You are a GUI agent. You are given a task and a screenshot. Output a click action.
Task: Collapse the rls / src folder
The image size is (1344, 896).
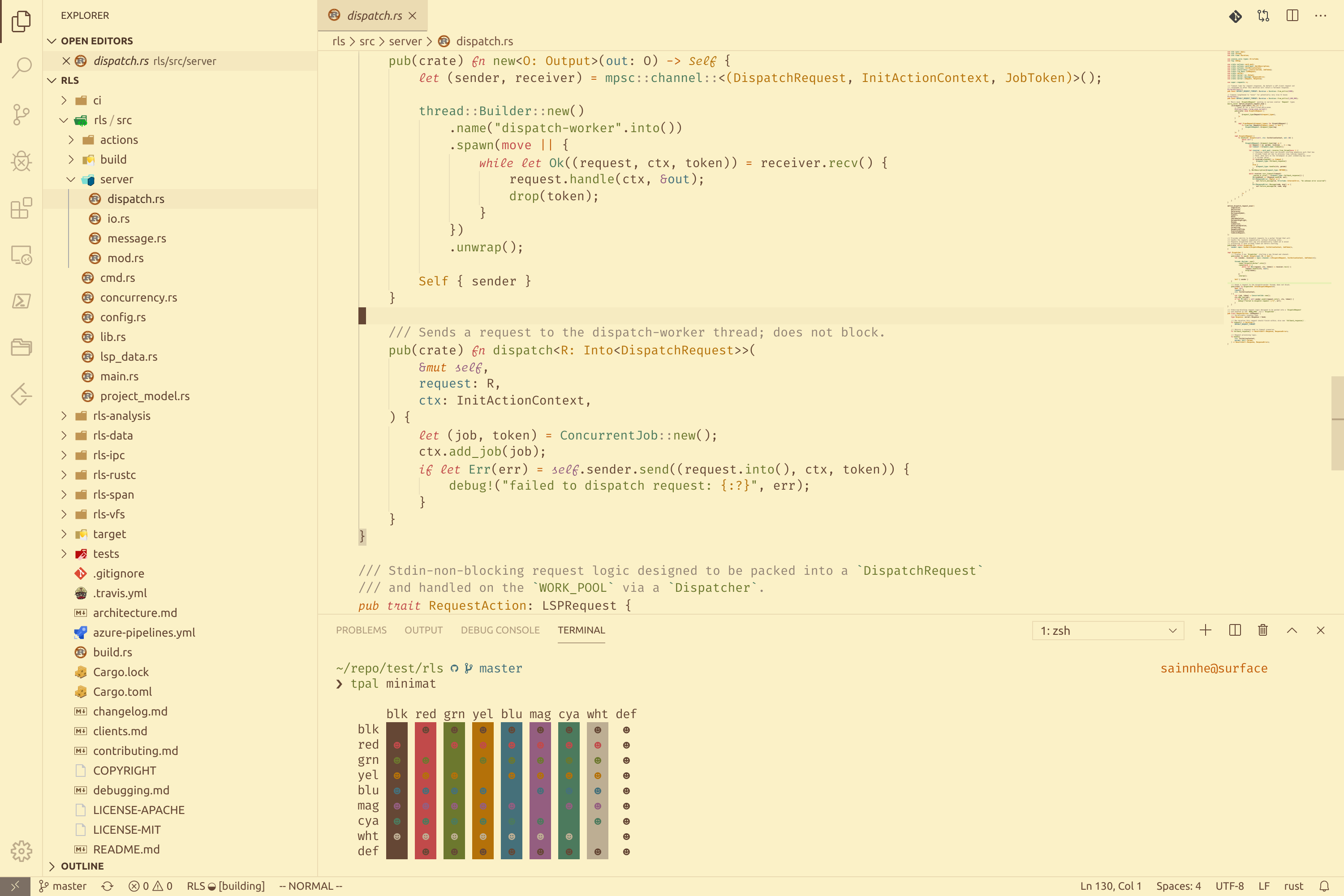coord(64,120)
